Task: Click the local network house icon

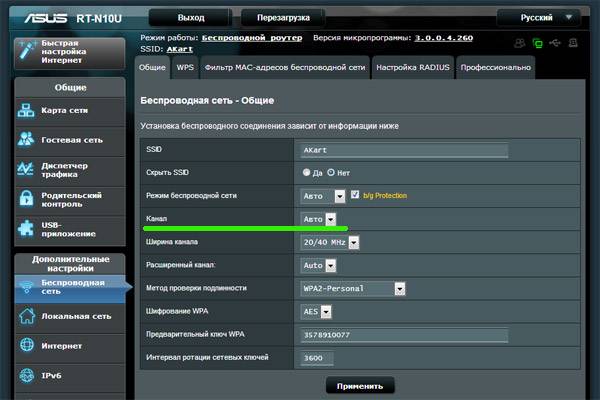Action: tap(27, 316)
